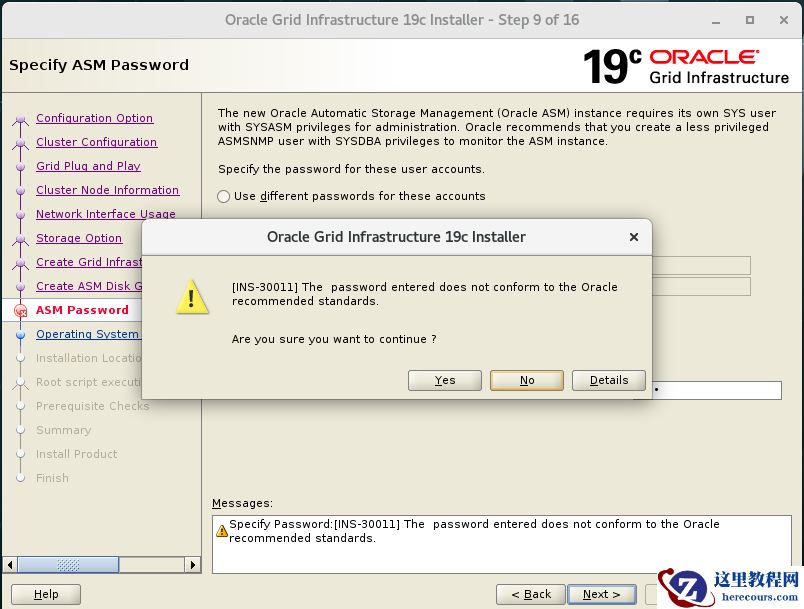
Task: Click the red ASM Password step icon
Action: coord(21,310)
